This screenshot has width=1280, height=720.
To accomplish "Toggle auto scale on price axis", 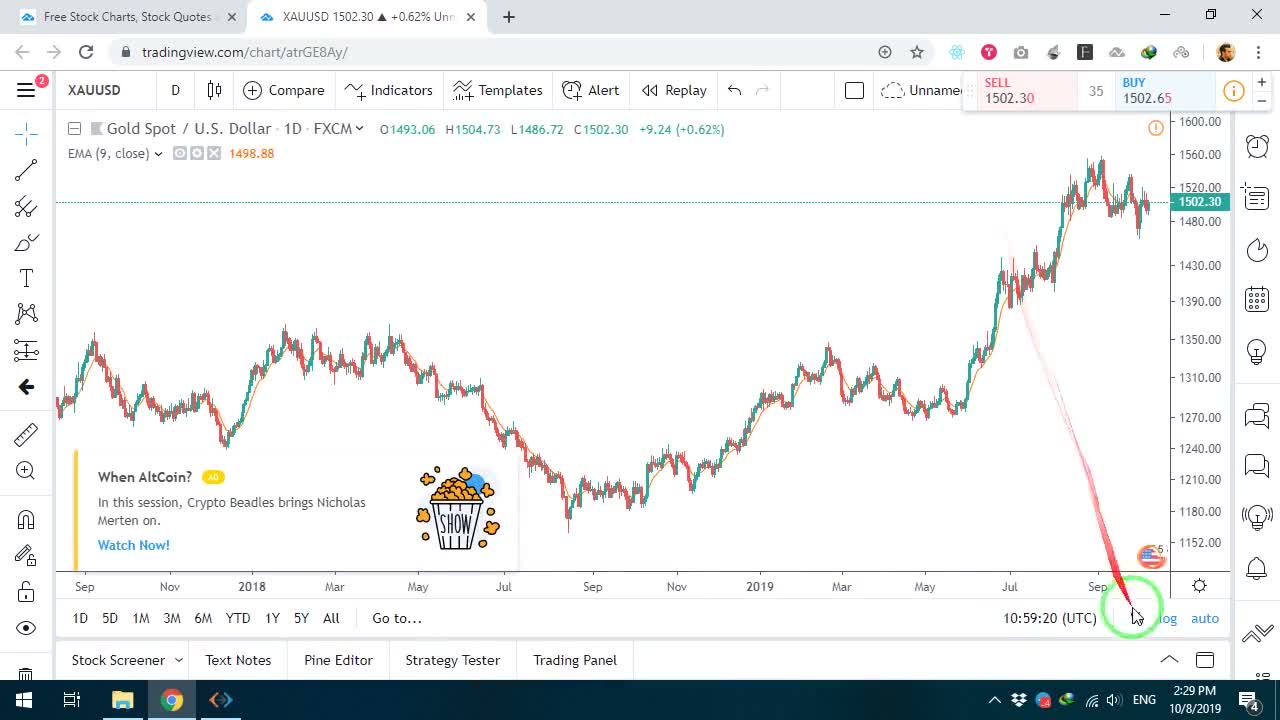I will click(x=1205, y=618).
